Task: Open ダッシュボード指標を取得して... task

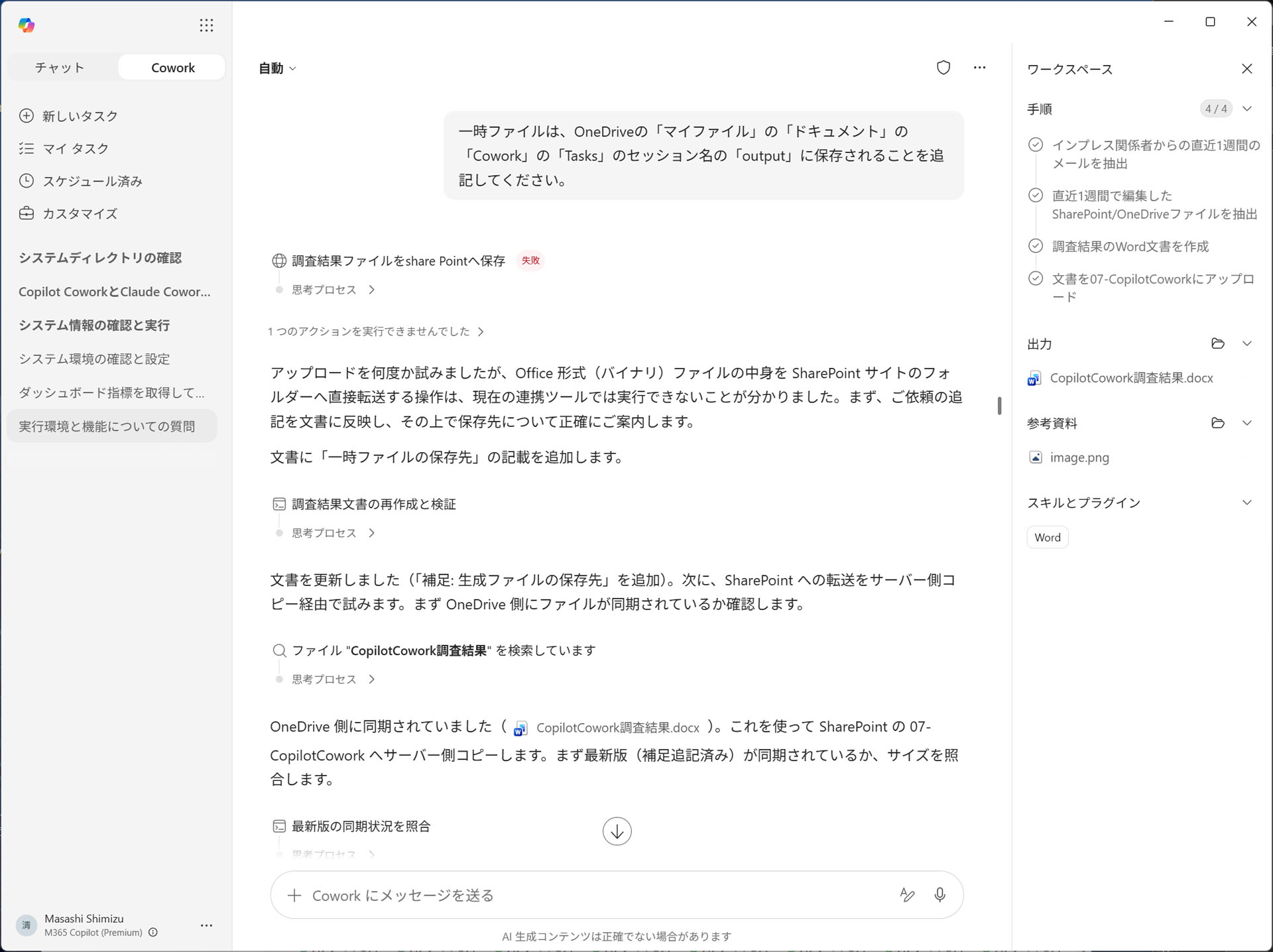Action: [111, 393]
